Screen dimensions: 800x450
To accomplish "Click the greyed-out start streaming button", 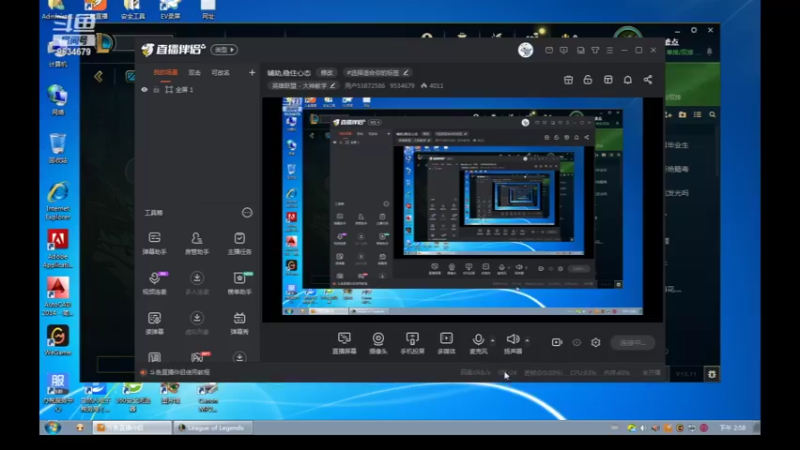I will tap(633, 342).
